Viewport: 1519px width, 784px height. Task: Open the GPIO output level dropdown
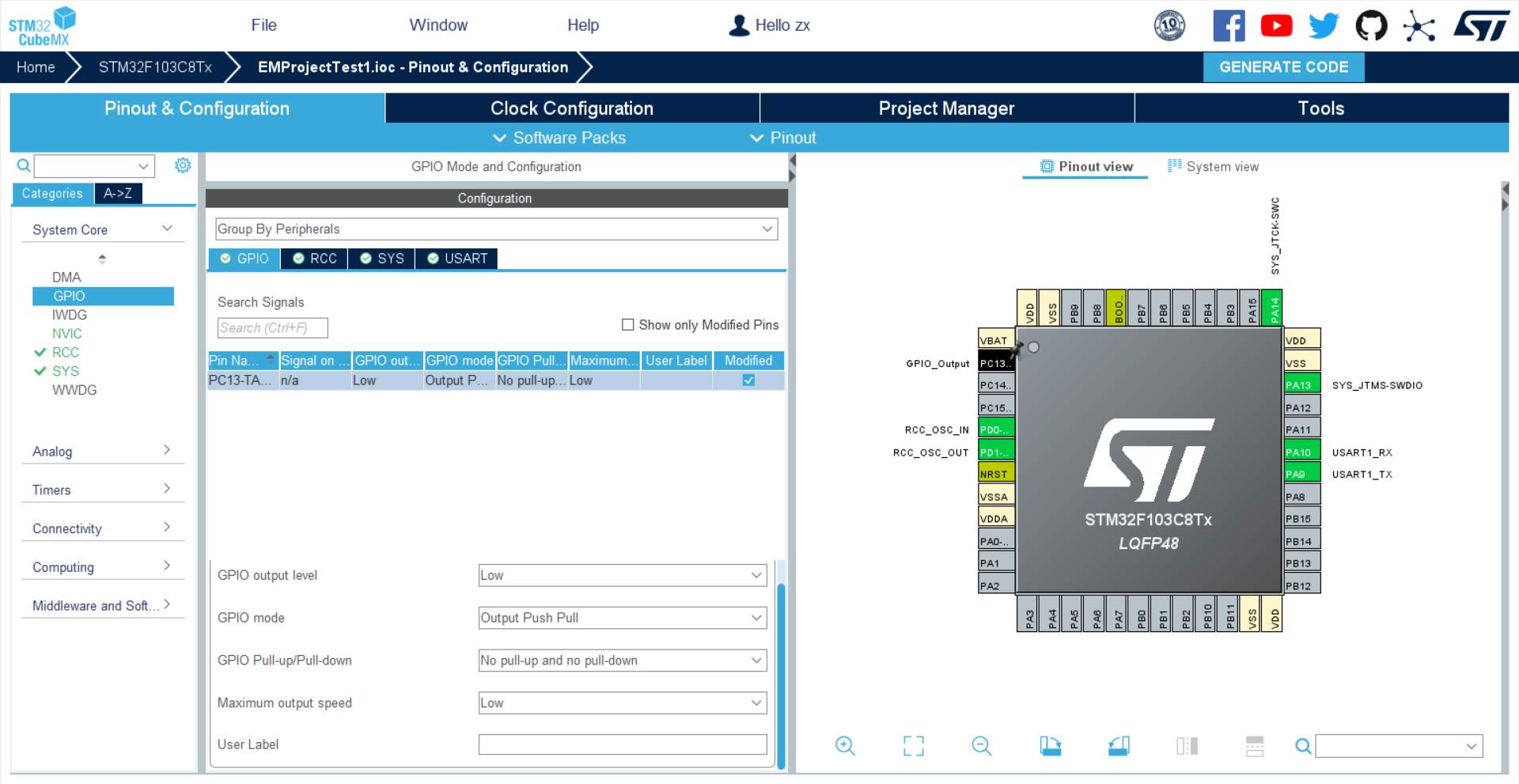click(623, 575)
